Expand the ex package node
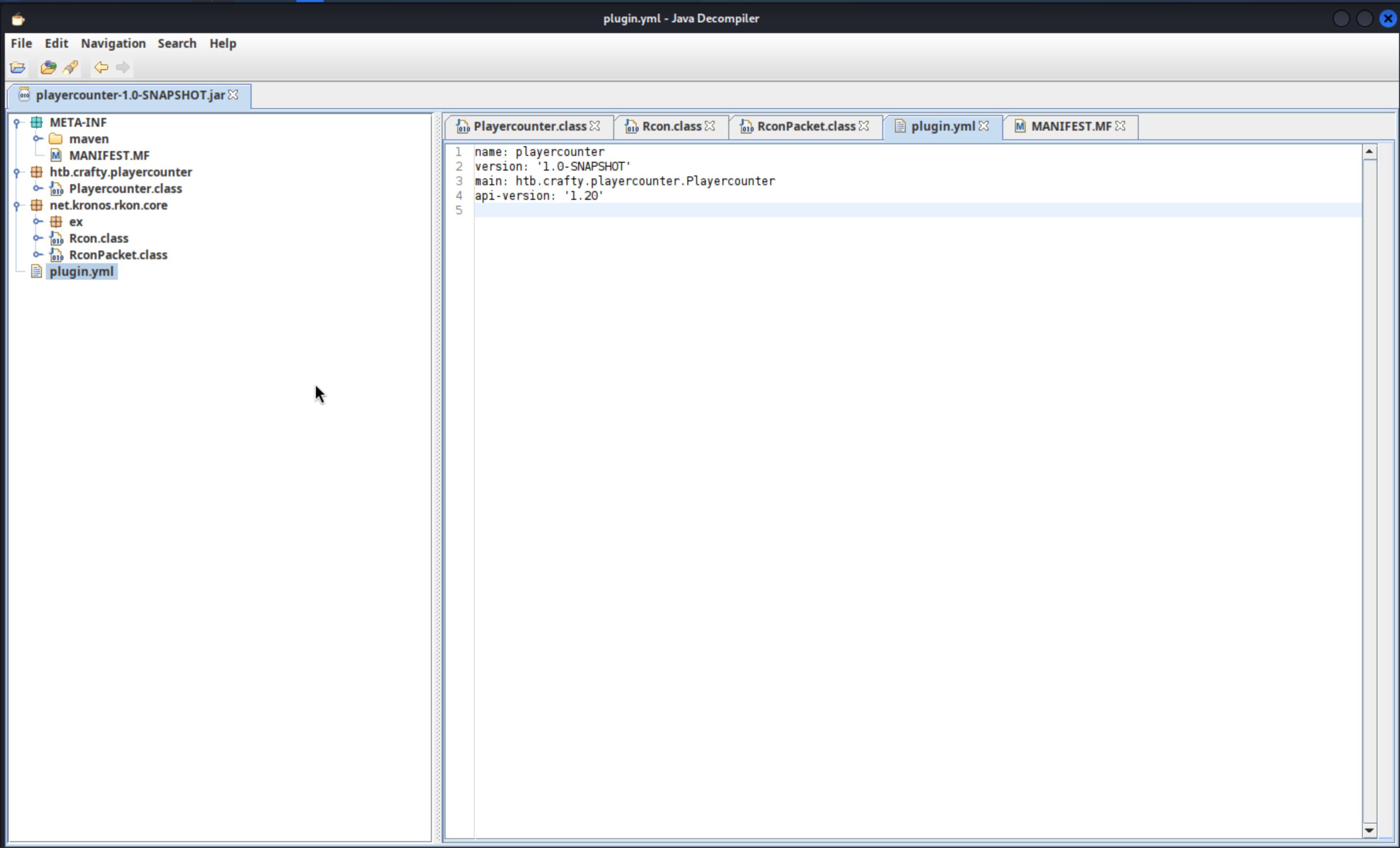Image resolution: width=1400 pixels, height=848 pixels. [x=38, y=222]
